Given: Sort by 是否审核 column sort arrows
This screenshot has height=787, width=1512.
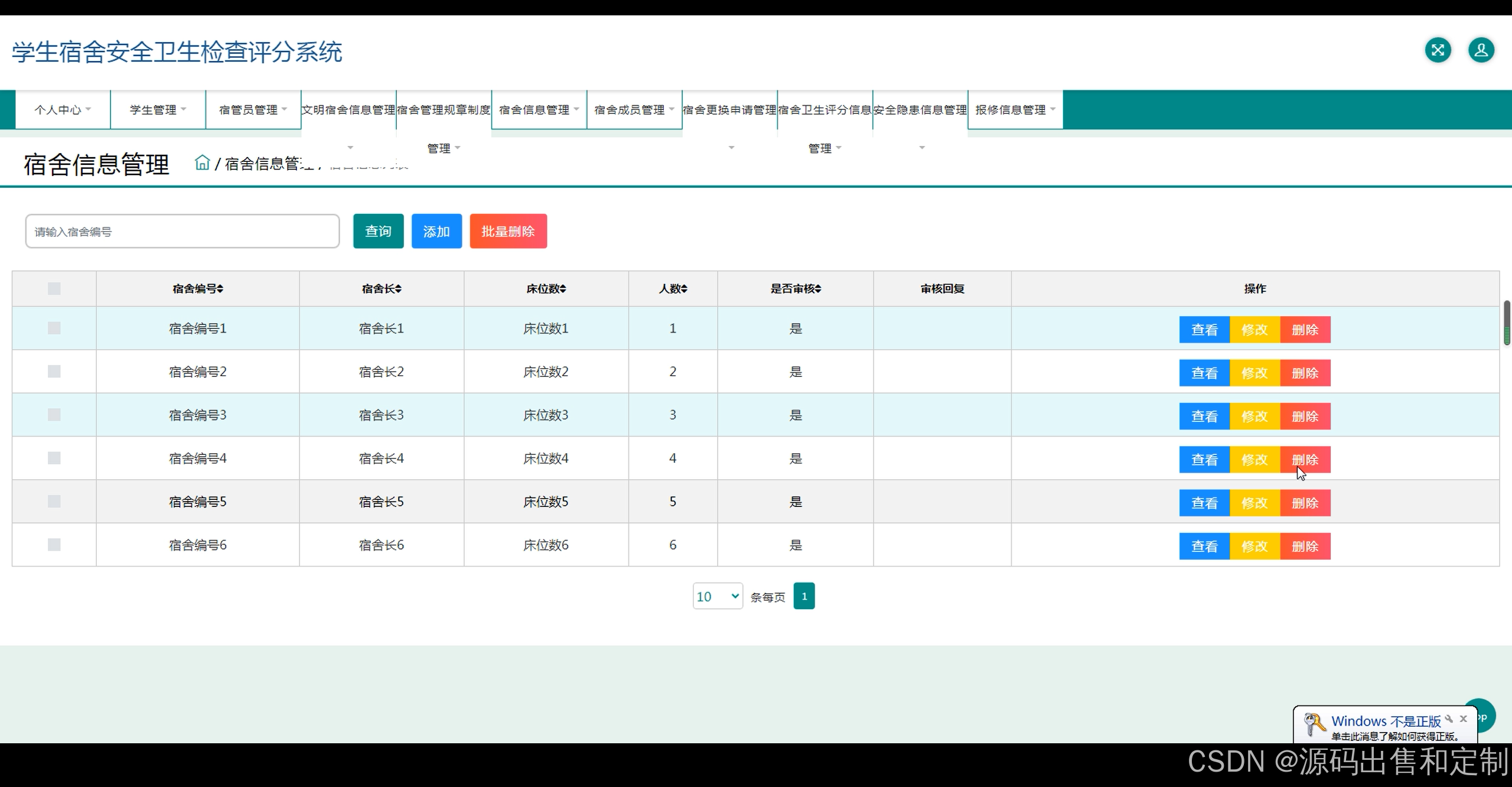Looking at the screenshot, I should 818,289.
